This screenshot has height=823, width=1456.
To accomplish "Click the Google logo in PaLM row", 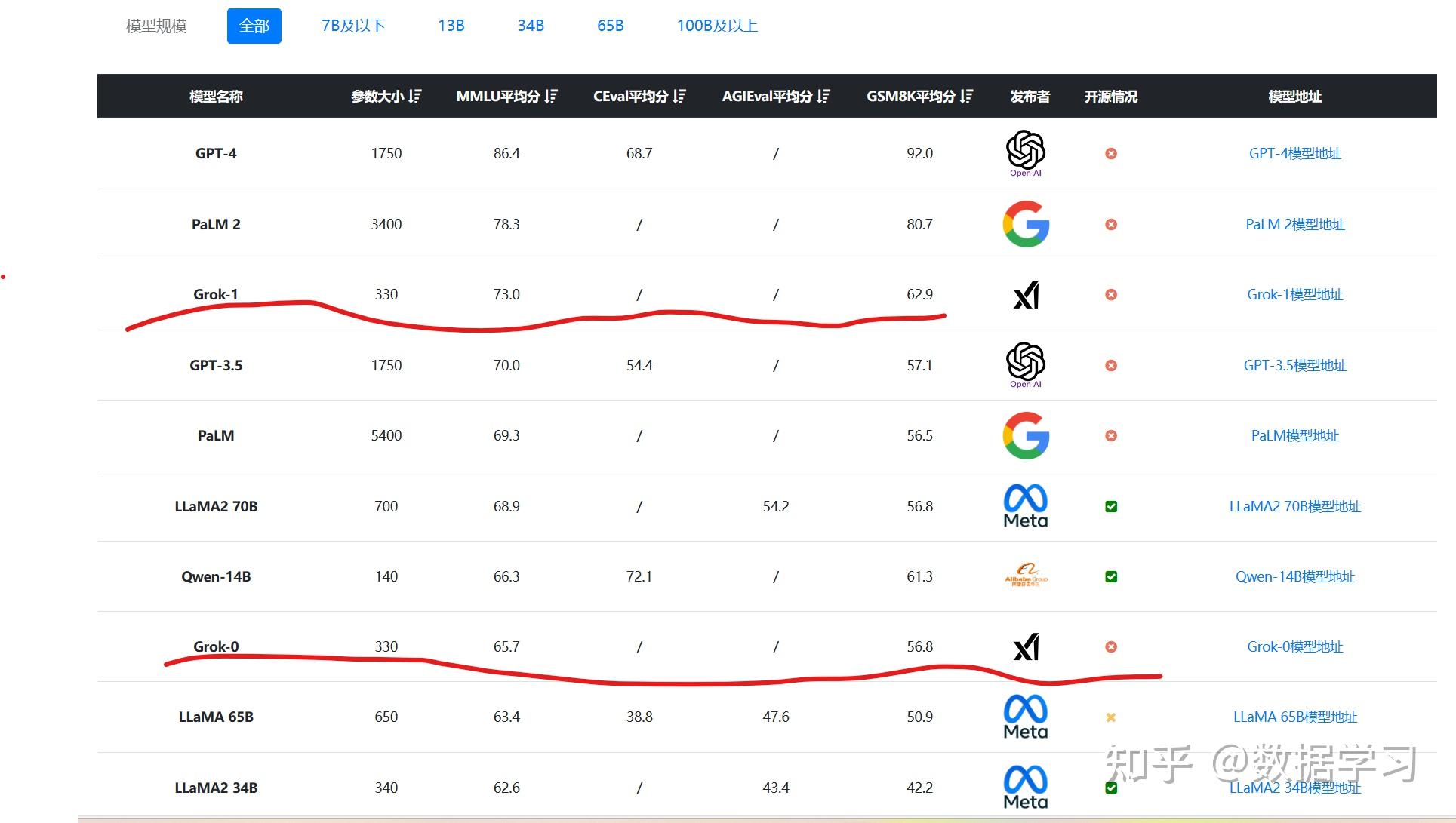I will (1026, 435).
